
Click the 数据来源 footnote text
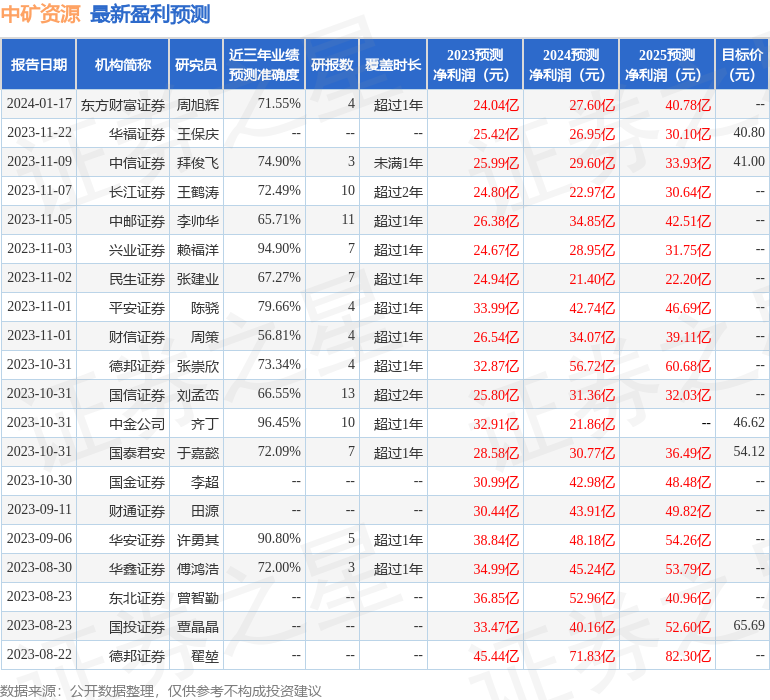(161, 691)
